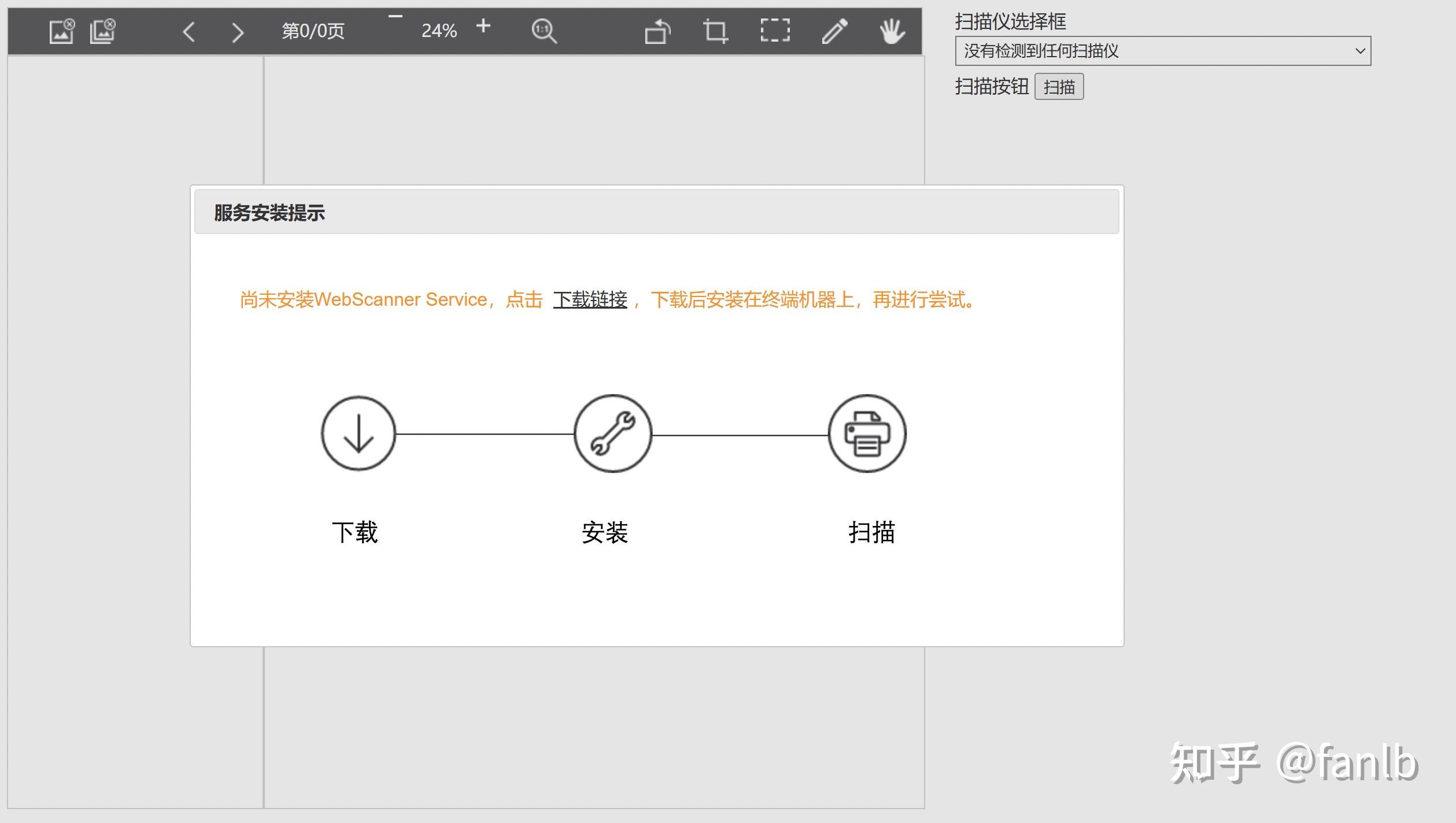Click the download step icon in dialog

point(358,435)
